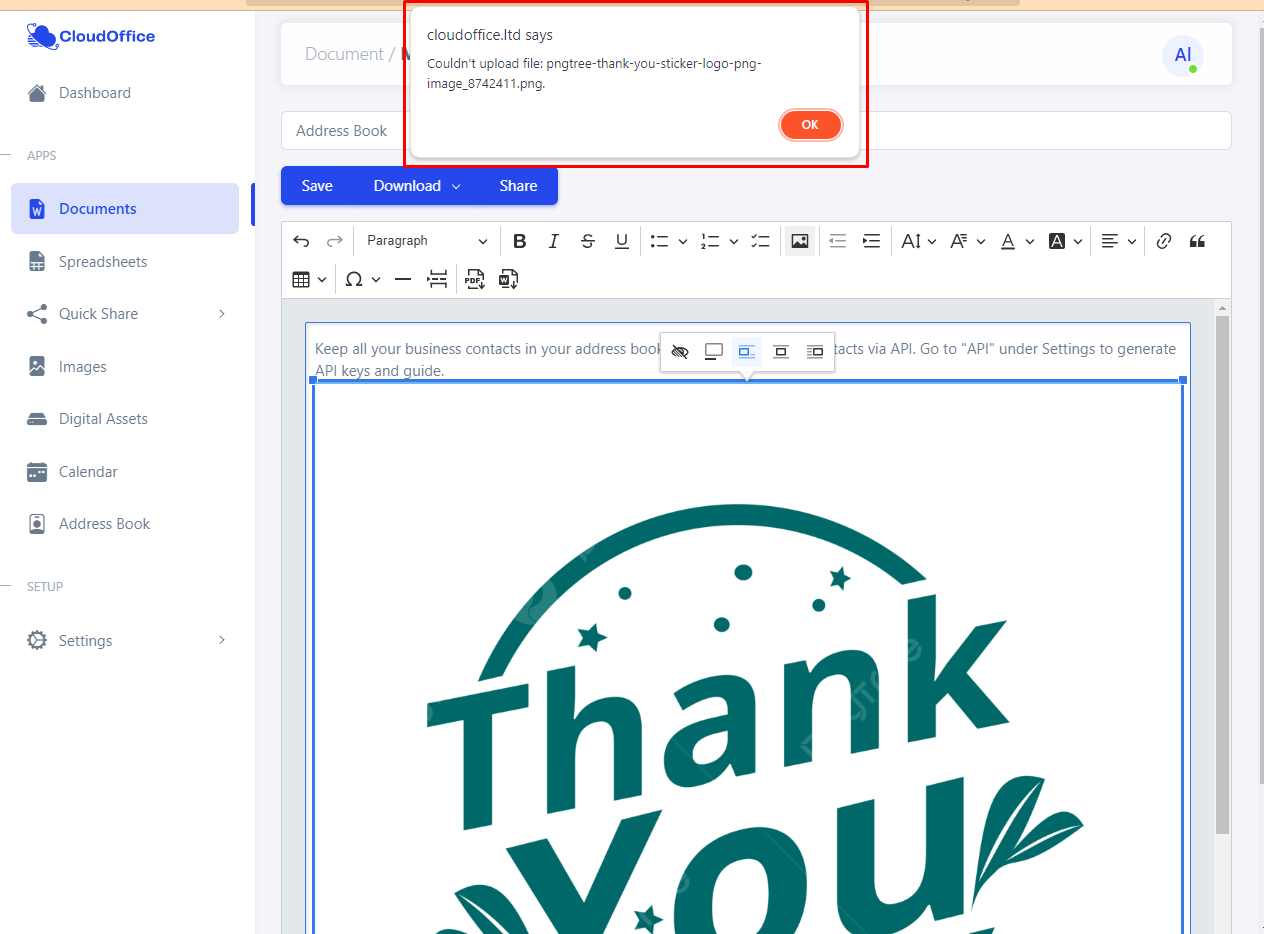Open the Paragraph heading style dropdown
The height and width of the screenshot is (934, 1264).
(426, 241)
